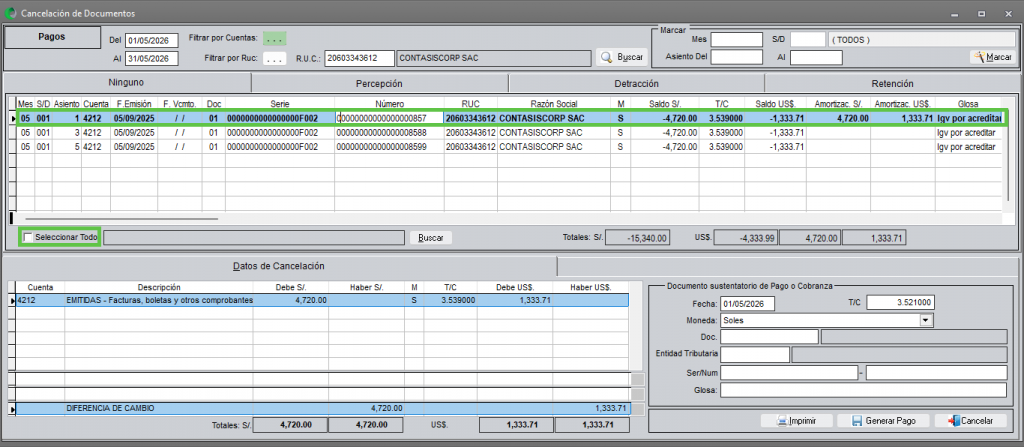Click the search text box beside Seleccionar Todo
This screenshot has height=447, width=1024.
(x=254, y=237)
